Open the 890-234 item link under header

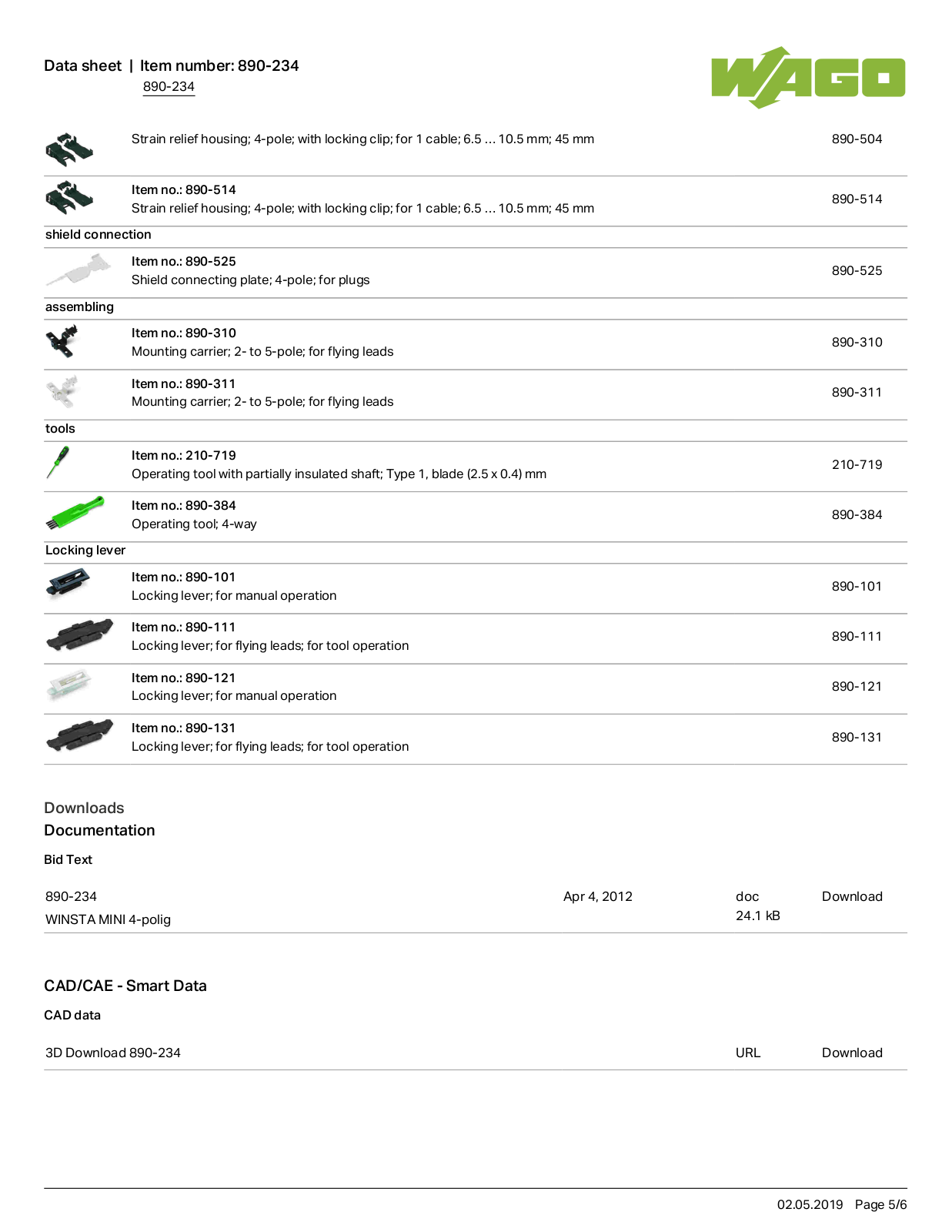click(x=169, y=86)
